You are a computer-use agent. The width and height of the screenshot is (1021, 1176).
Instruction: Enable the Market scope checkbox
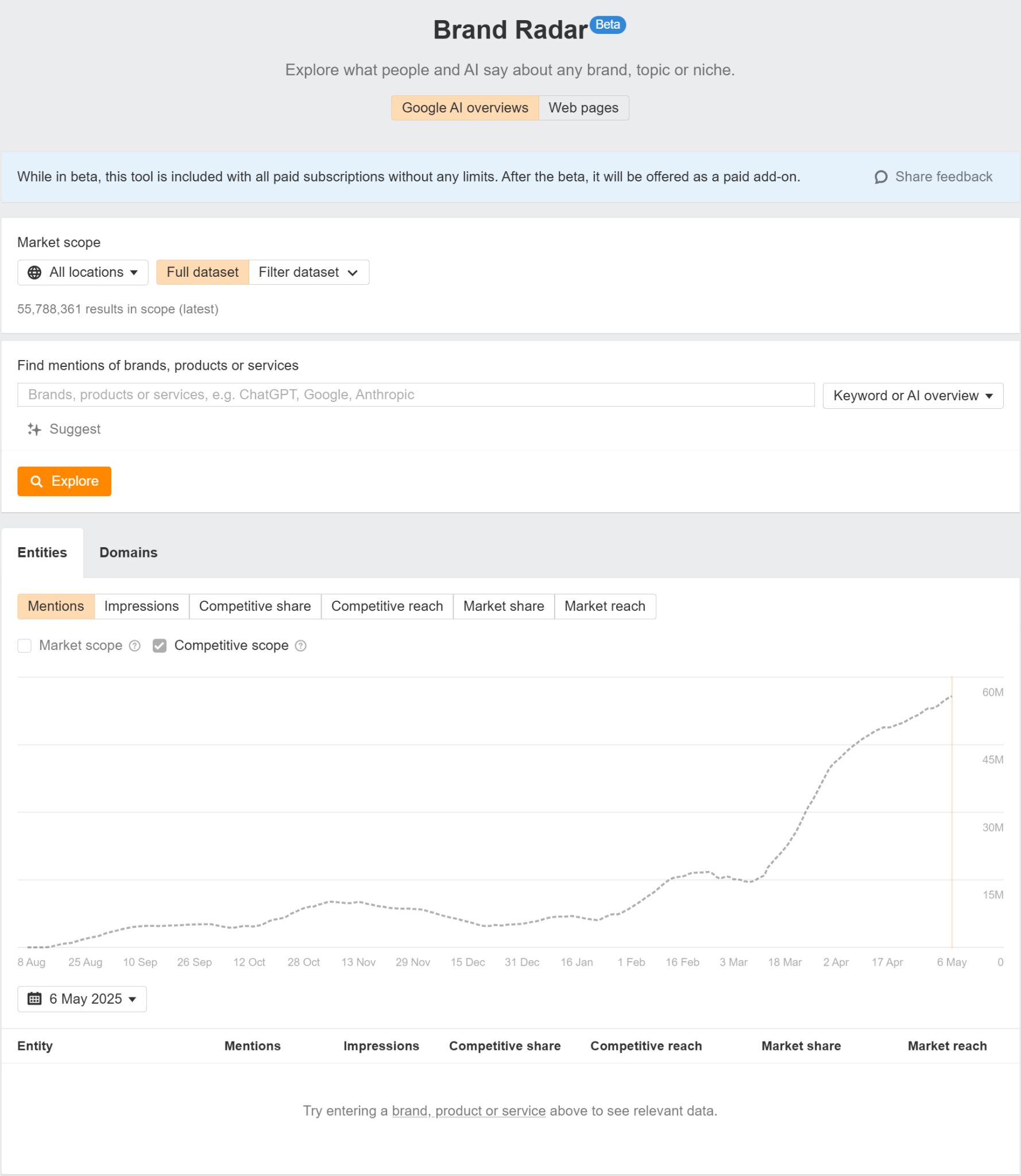24,645
